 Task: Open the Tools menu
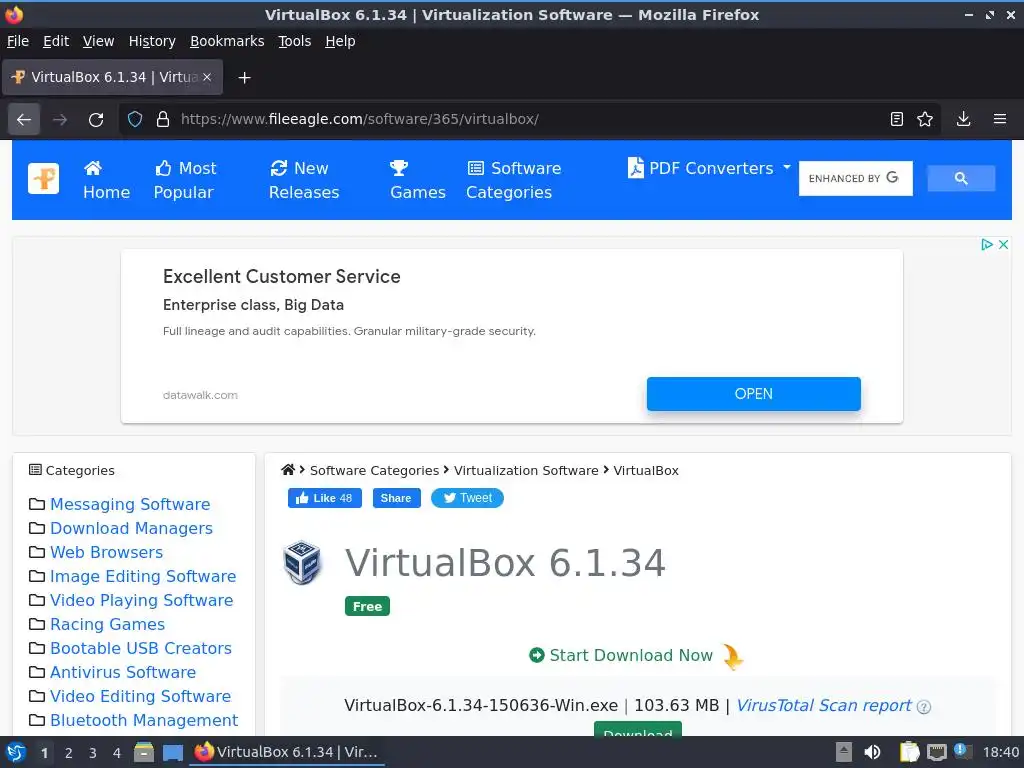pyautogui.click(x=295, y=41)
